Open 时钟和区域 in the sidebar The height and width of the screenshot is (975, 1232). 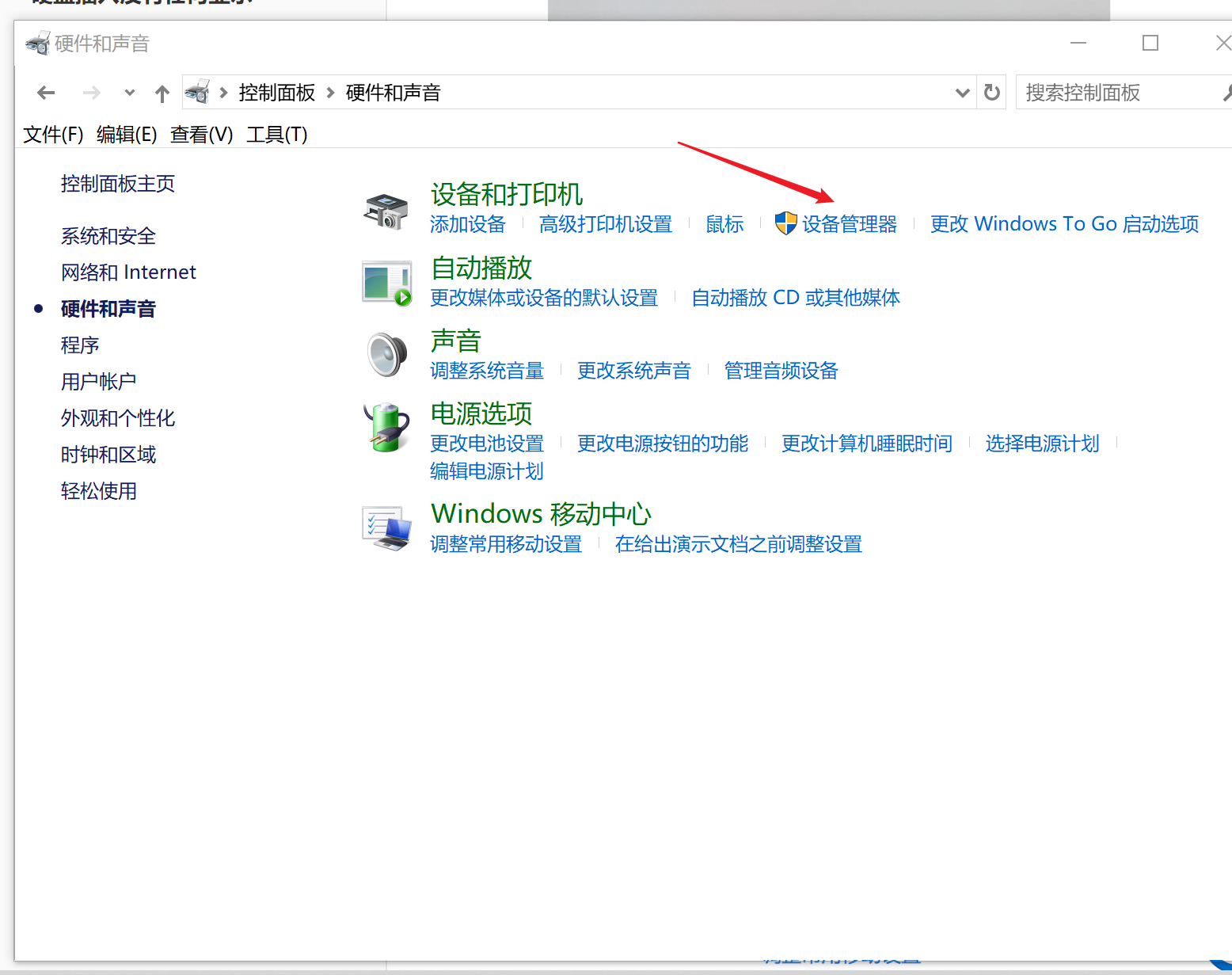pos(108,455)
